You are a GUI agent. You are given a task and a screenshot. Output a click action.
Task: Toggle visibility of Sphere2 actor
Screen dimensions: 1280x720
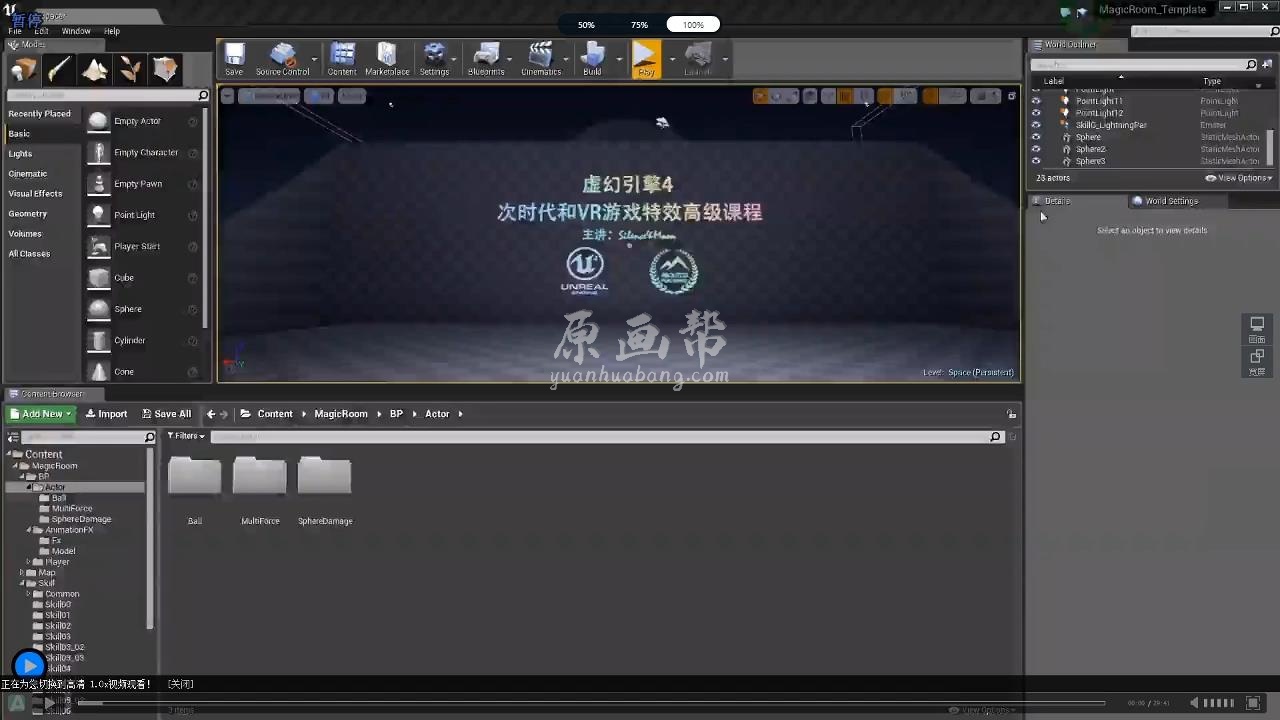coord(1036,149)
